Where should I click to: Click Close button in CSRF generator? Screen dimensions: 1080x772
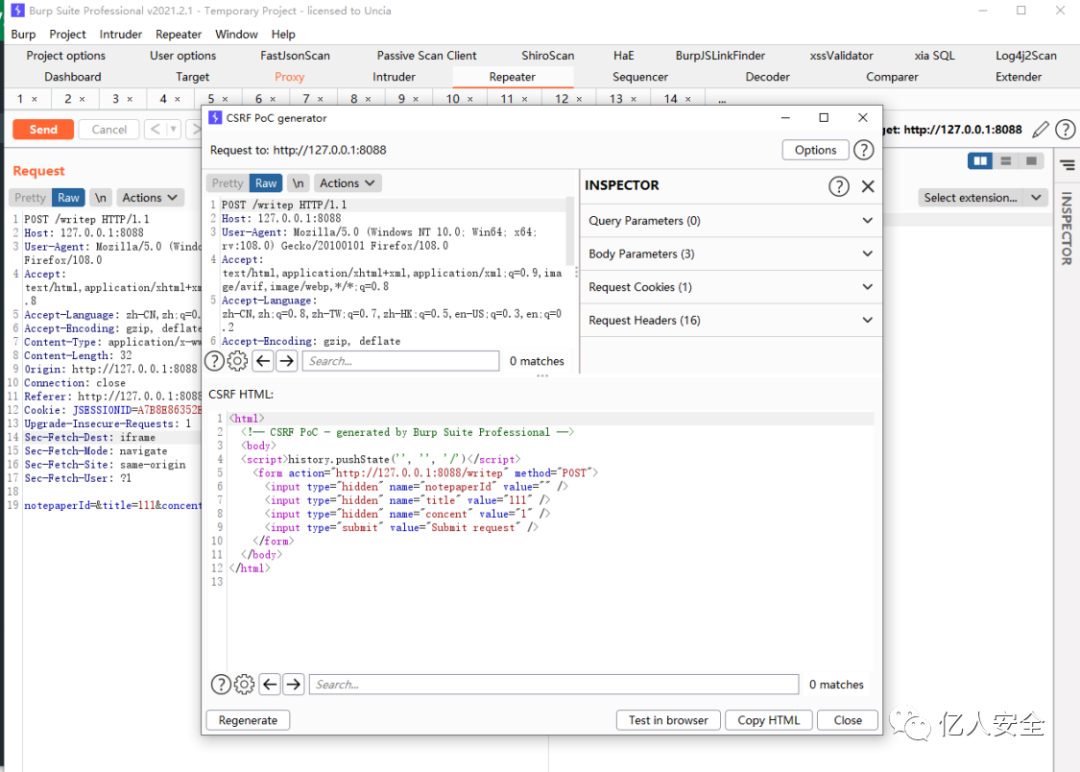coord(847,720)
